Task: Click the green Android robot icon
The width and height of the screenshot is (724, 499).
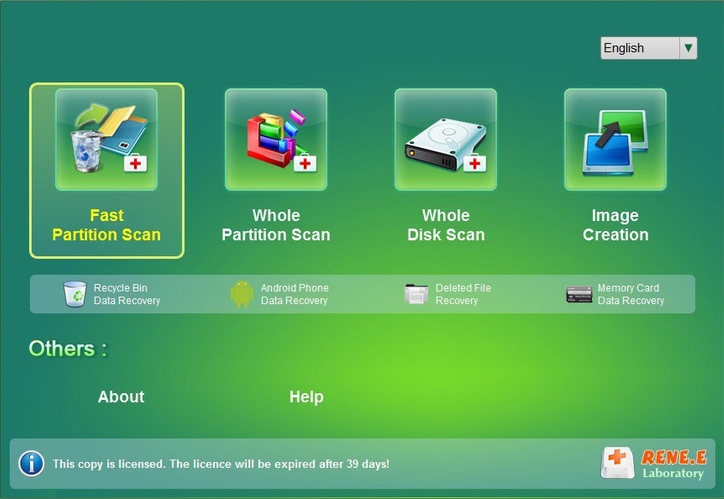Action: tap(242, 294)
